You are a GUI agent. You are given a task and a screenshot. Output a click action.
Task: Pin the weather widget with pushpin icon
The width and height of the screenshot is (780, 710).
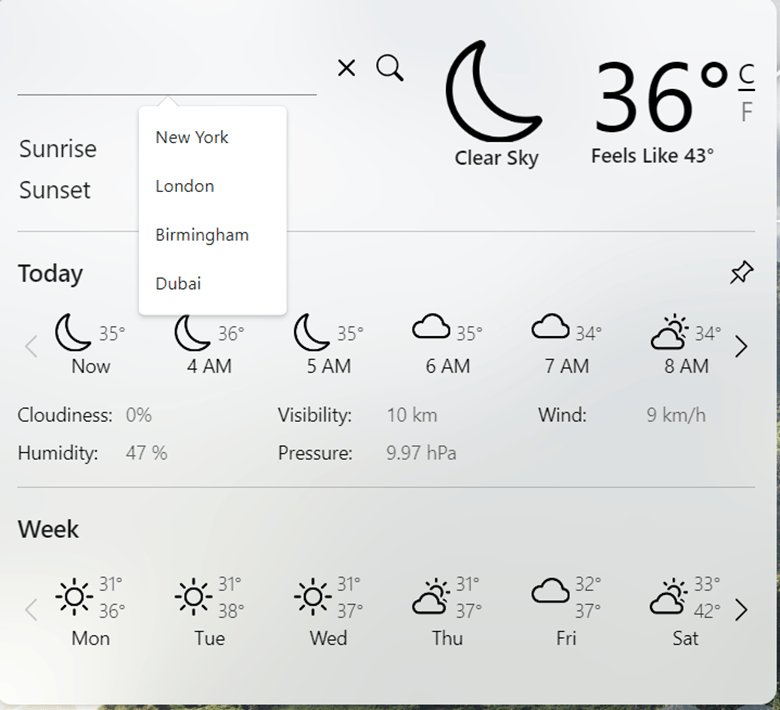click(741, 272)
